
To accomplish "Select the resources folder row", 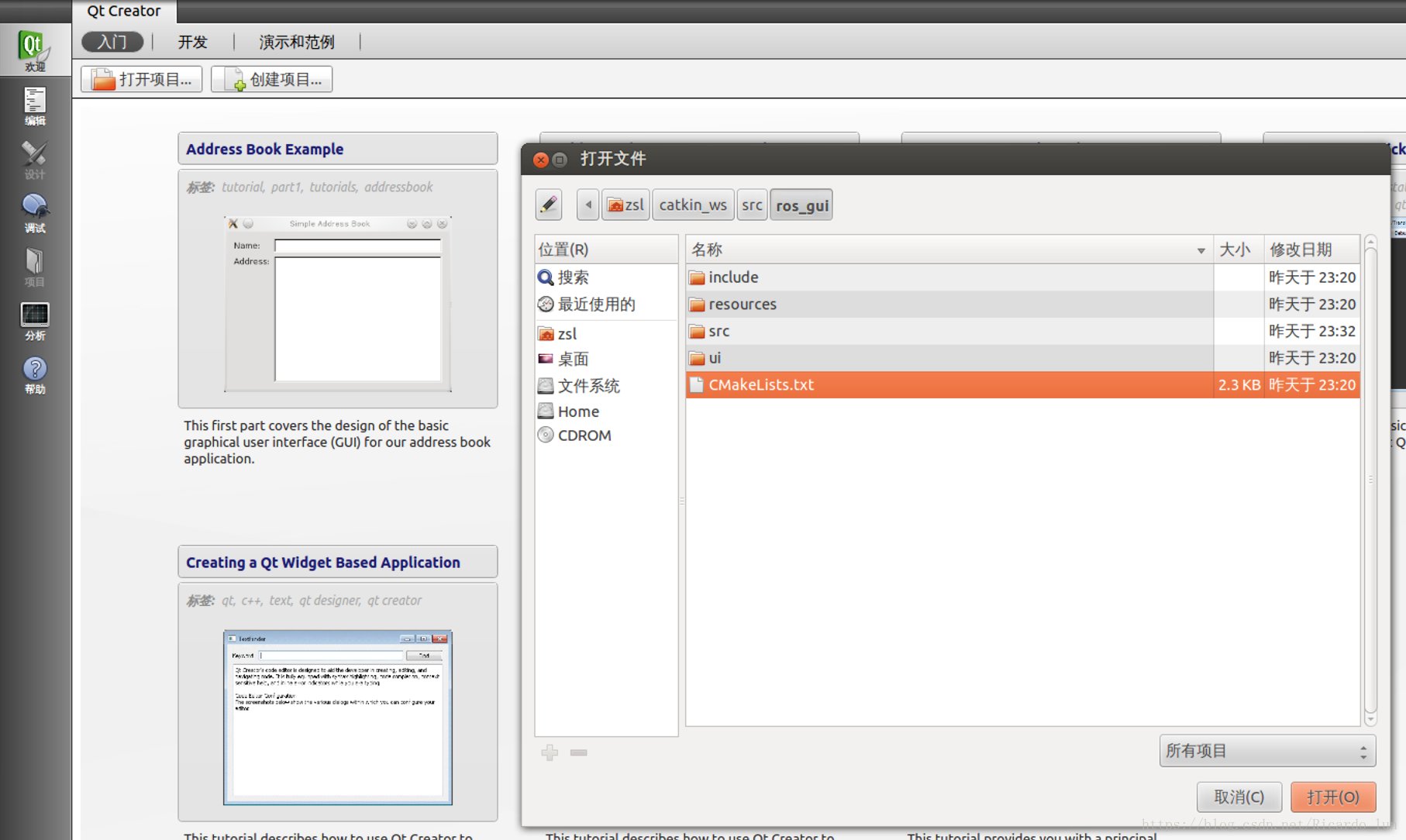I will [1023, 305].
